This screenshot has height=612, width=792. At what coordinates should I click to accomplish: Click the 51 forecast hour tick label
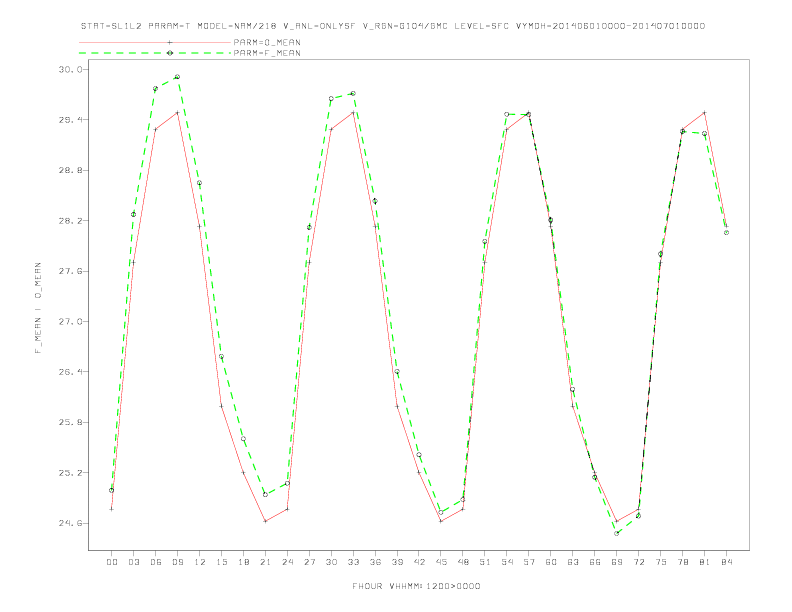(485, 562)
